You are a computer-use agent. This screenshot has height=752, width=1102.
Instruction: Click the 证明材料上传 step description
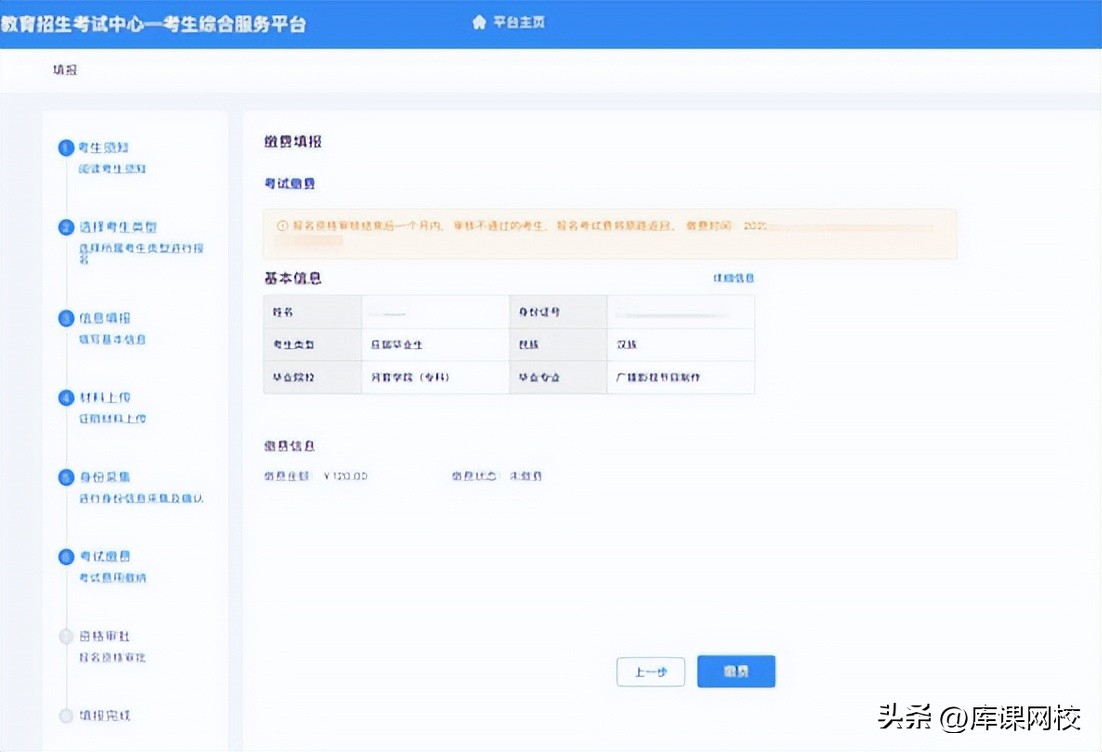point(112,419)
